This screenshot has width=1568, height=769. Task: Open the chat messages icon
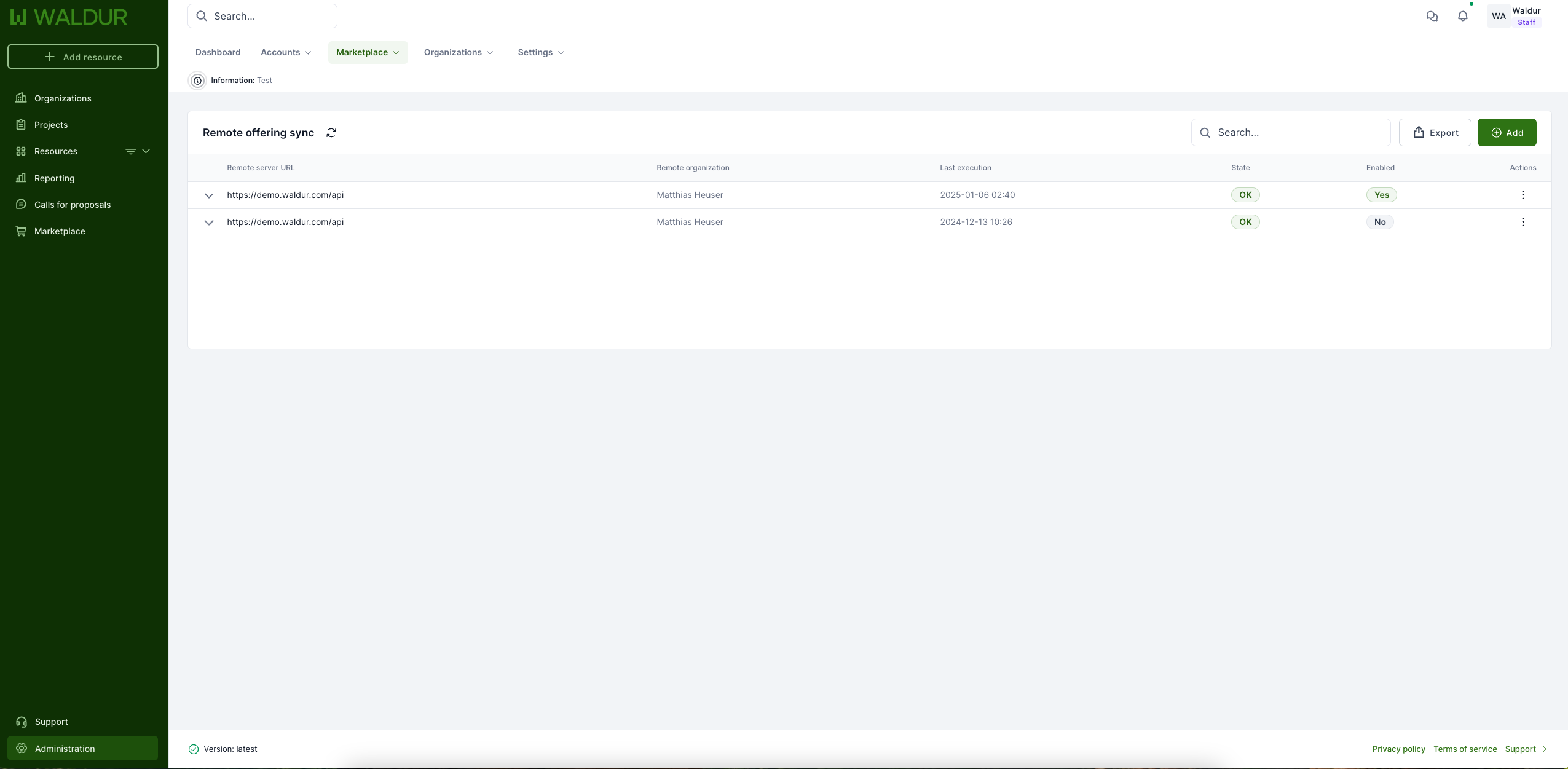pos(1432,17)
